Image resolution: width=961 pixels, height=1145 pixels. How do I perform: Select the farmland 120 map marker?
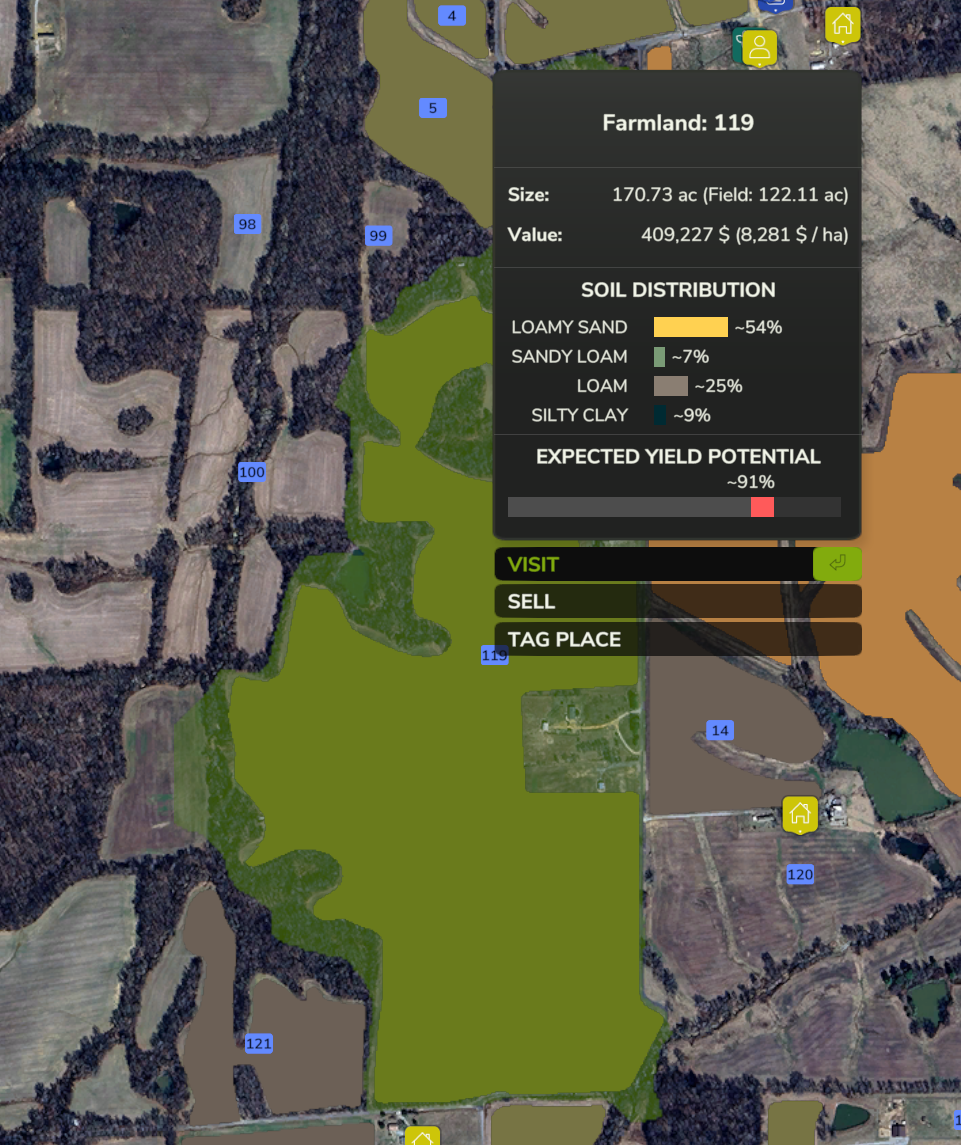(x=800, y=874)
